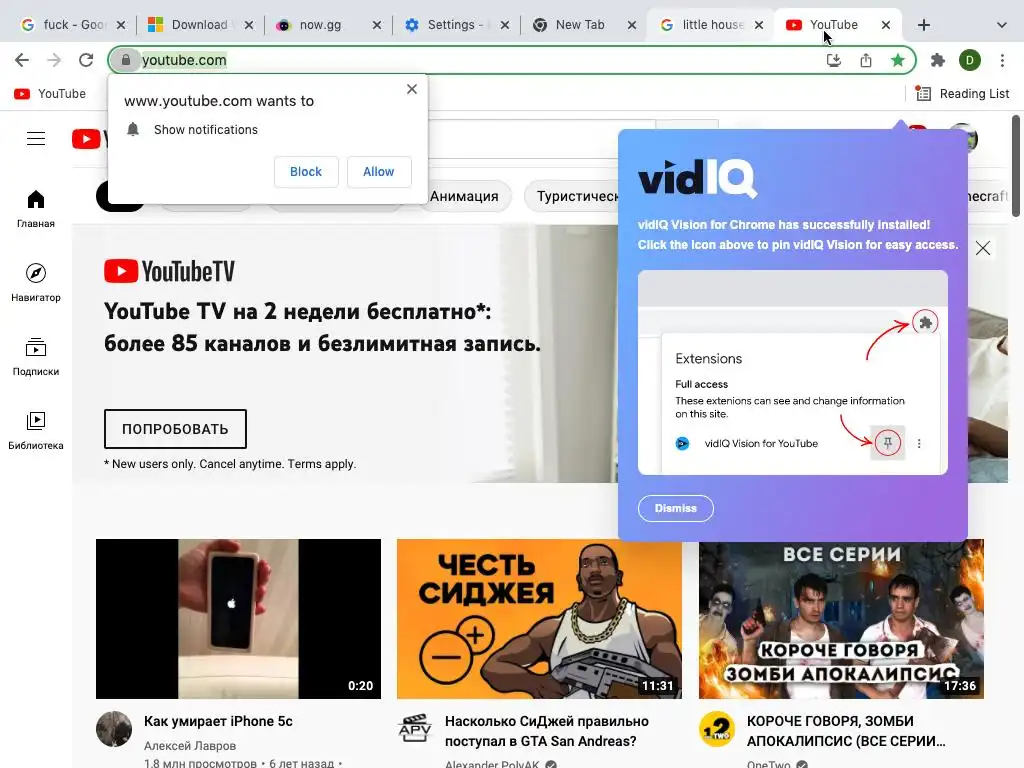The width and height of the screenshot is (1024, 768).
Task: Close the Settings tab
Action: pos(505,25)
